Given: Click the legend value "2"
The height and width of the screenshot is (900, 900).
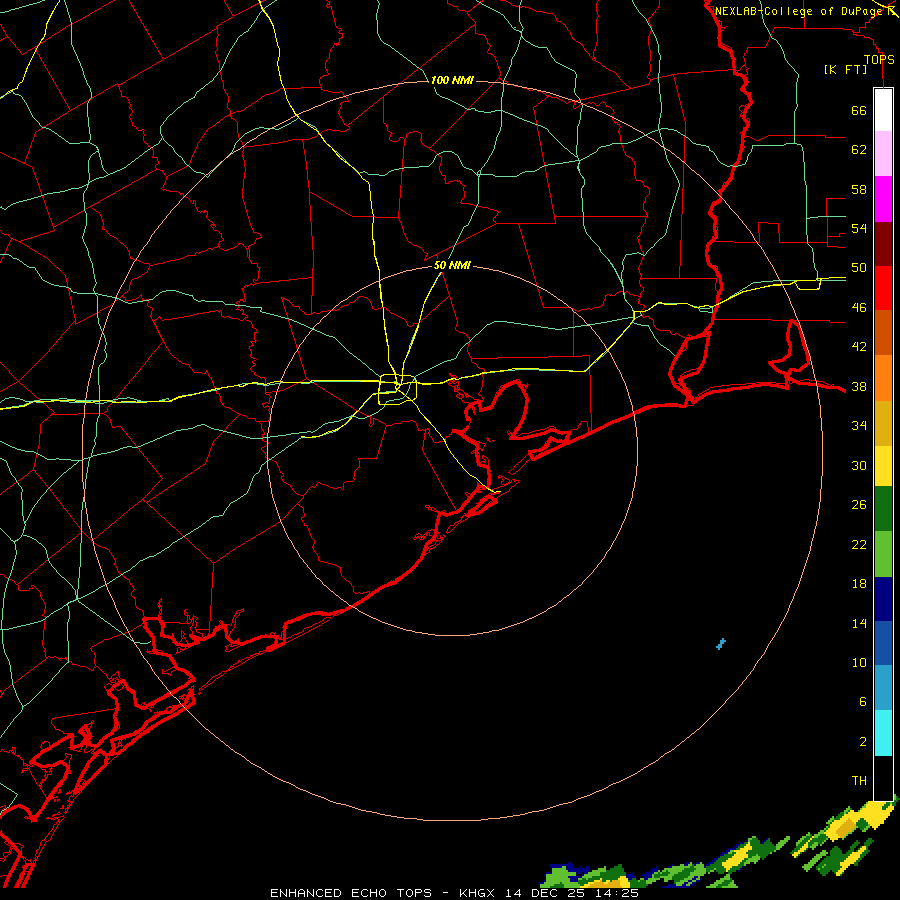Looking at the screenshot, I should click(862, 741).
